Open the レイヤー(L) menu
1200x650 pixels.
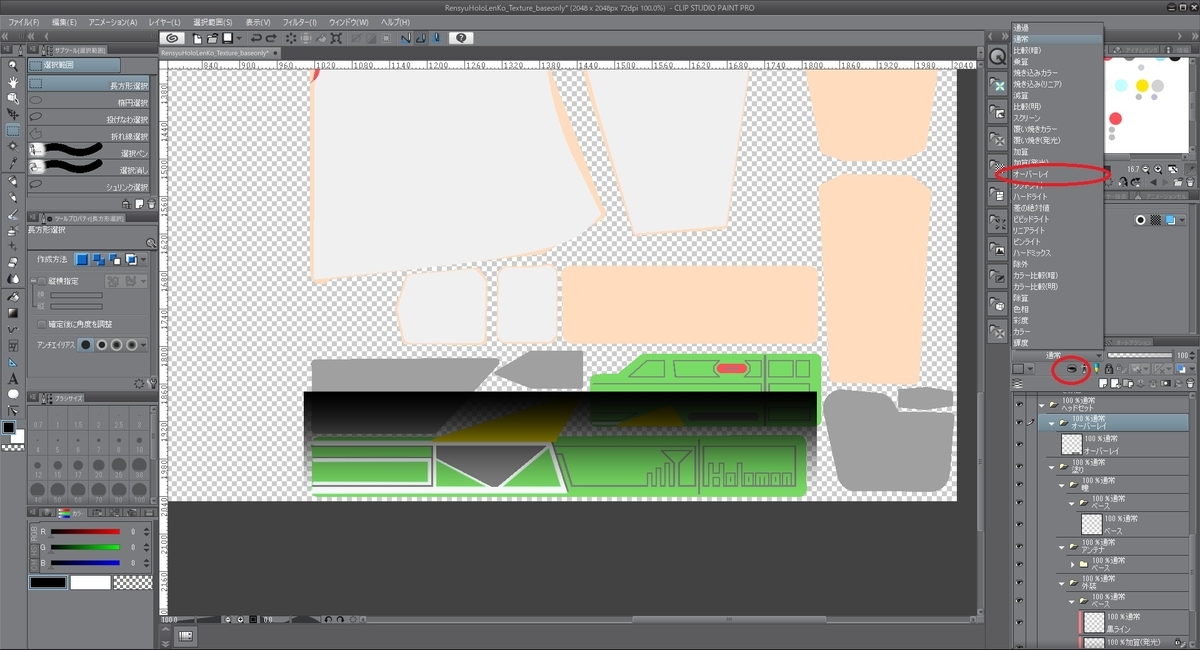162,22
